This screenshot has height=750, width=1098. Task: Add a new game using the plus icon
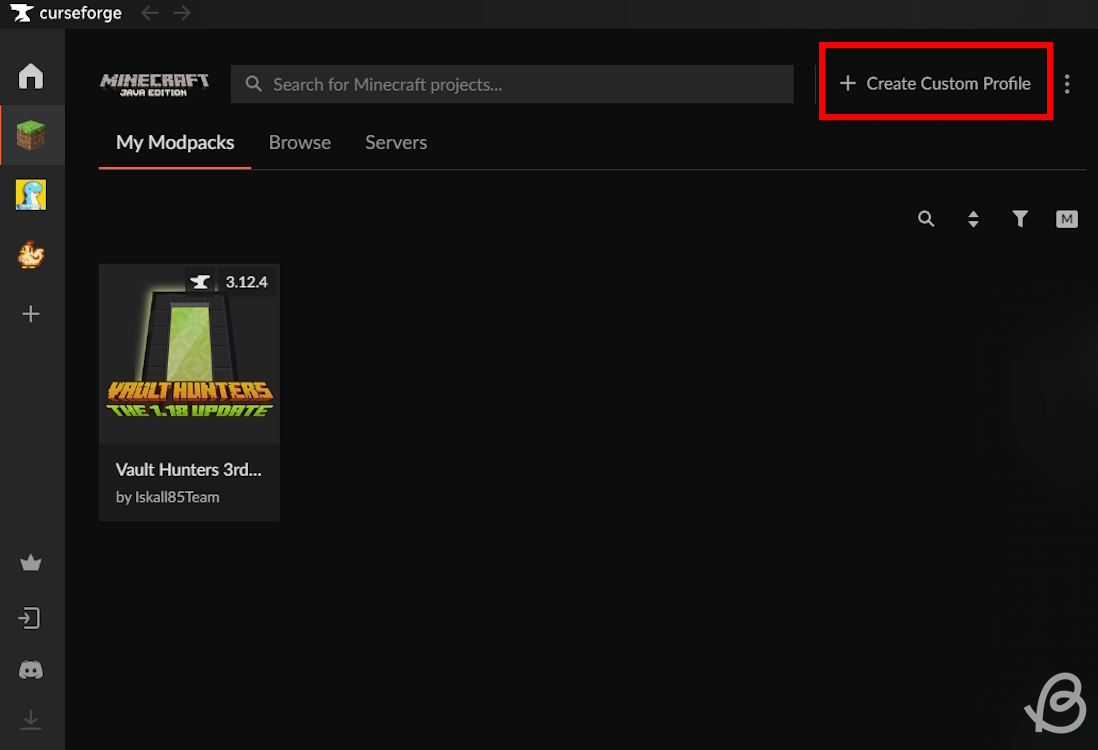coord(30,313)
